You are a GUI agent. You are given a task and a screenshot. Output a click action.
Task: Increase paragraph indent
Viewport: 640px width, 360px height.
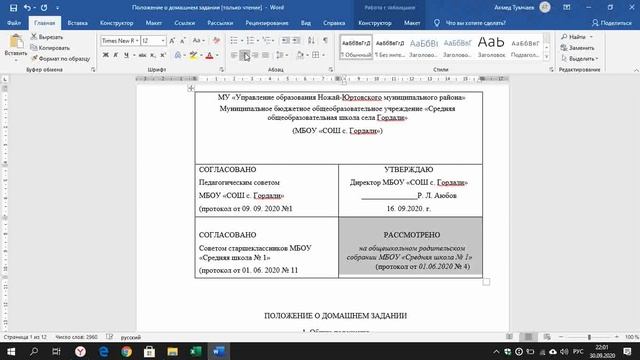point(296,40)
